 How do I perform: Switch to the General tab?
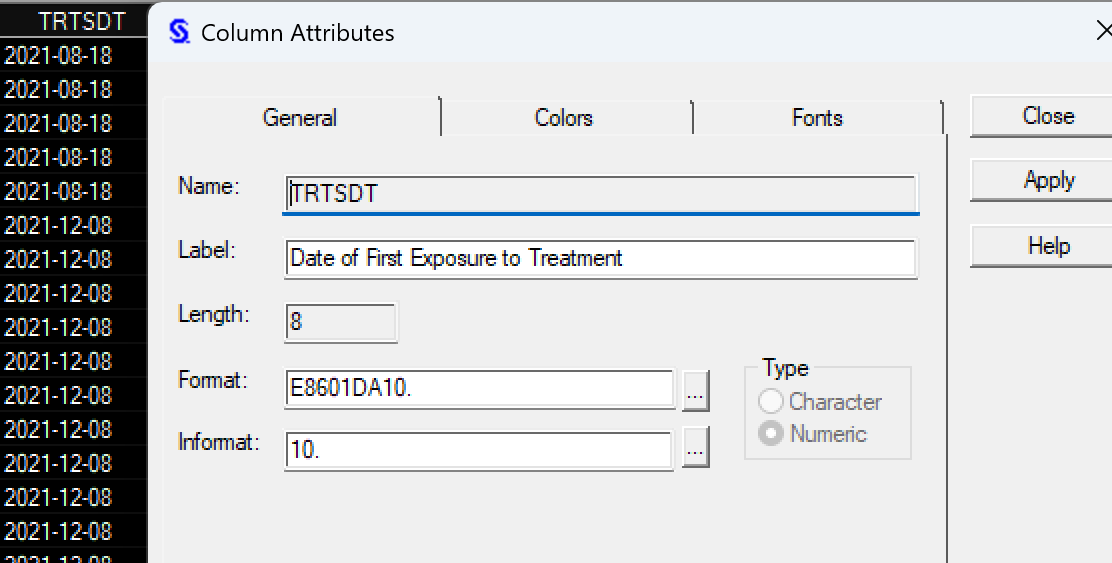pos(300,118)
